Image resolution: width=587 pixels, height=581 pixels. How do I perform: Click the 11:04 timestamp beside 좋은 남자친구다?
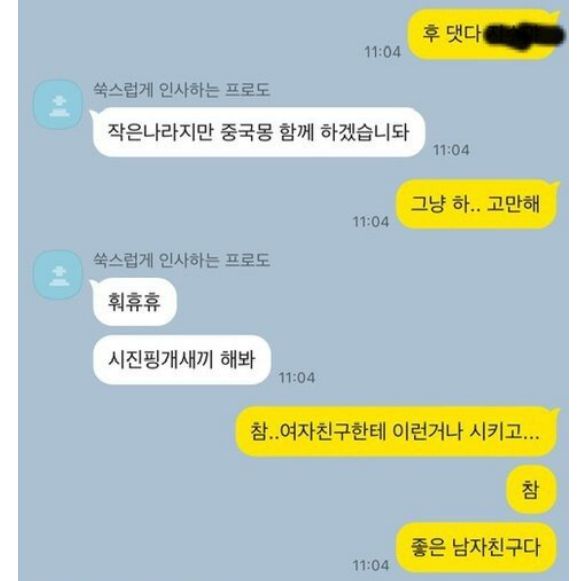pos(371,565)
